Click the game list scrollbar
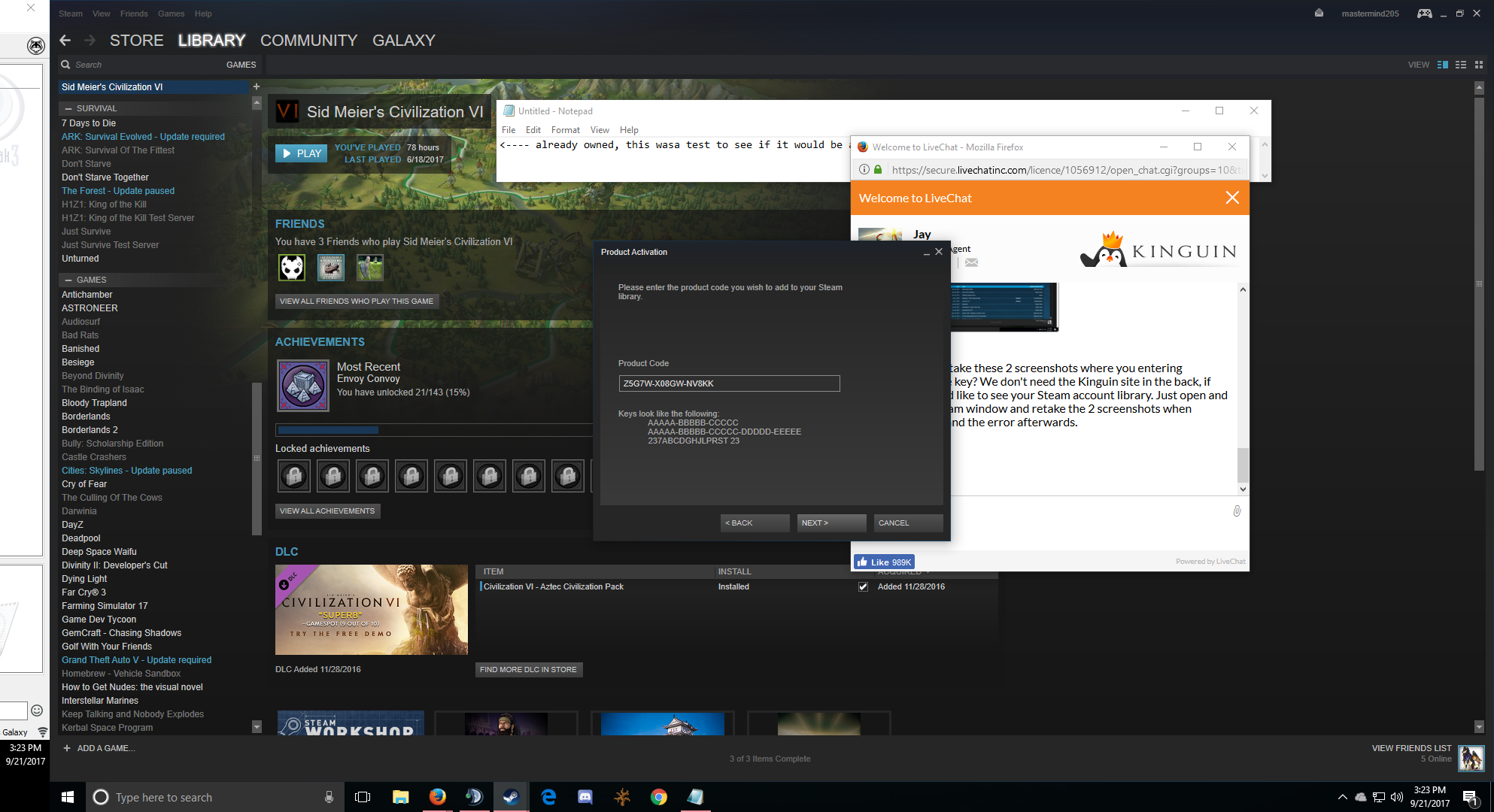Screen dimensions: 1494x812 point(257,459)
